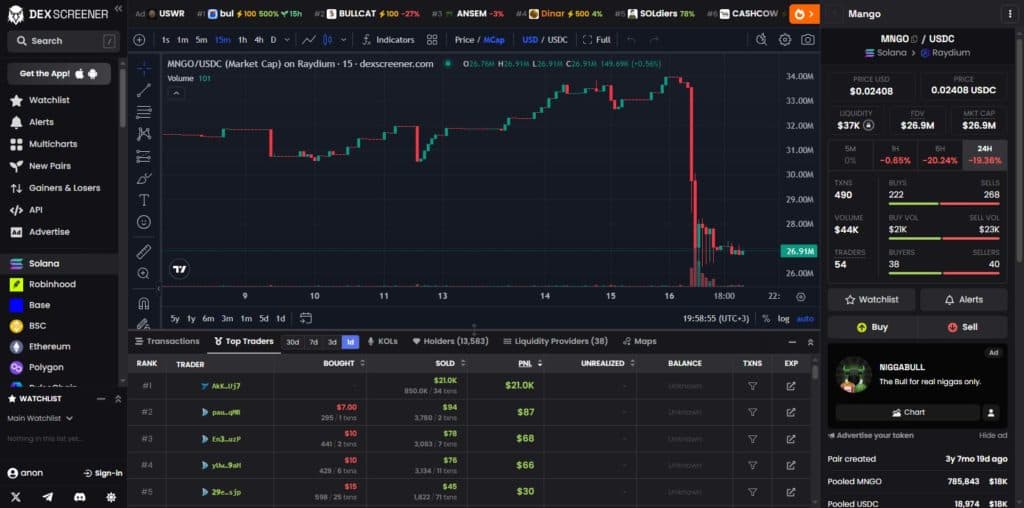Sort the table by BOUGHT column
The image size is (1024, 508).
pos(344,363)
